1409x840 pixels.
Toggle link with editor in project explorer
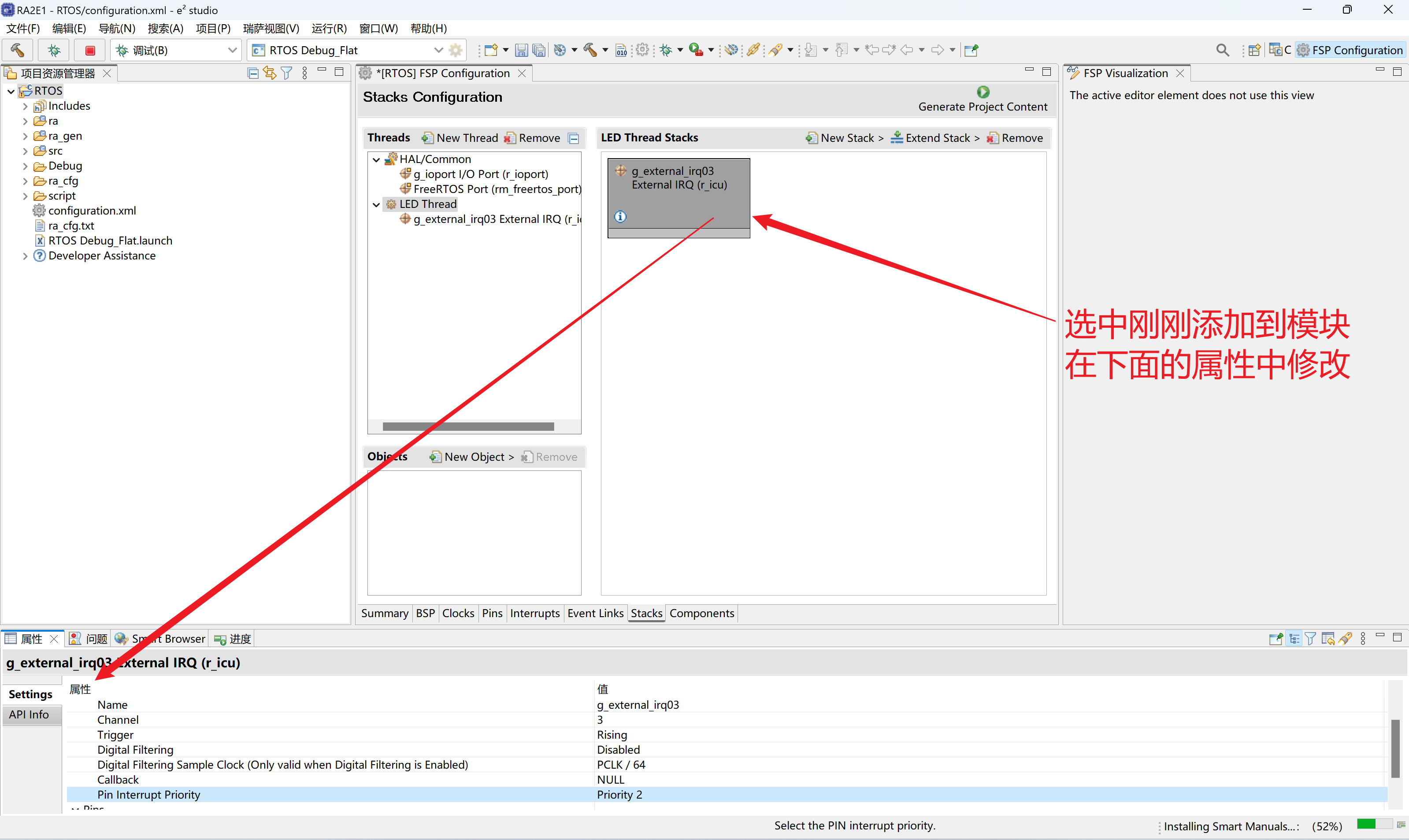pyautogui.click(x=270, y=73)
